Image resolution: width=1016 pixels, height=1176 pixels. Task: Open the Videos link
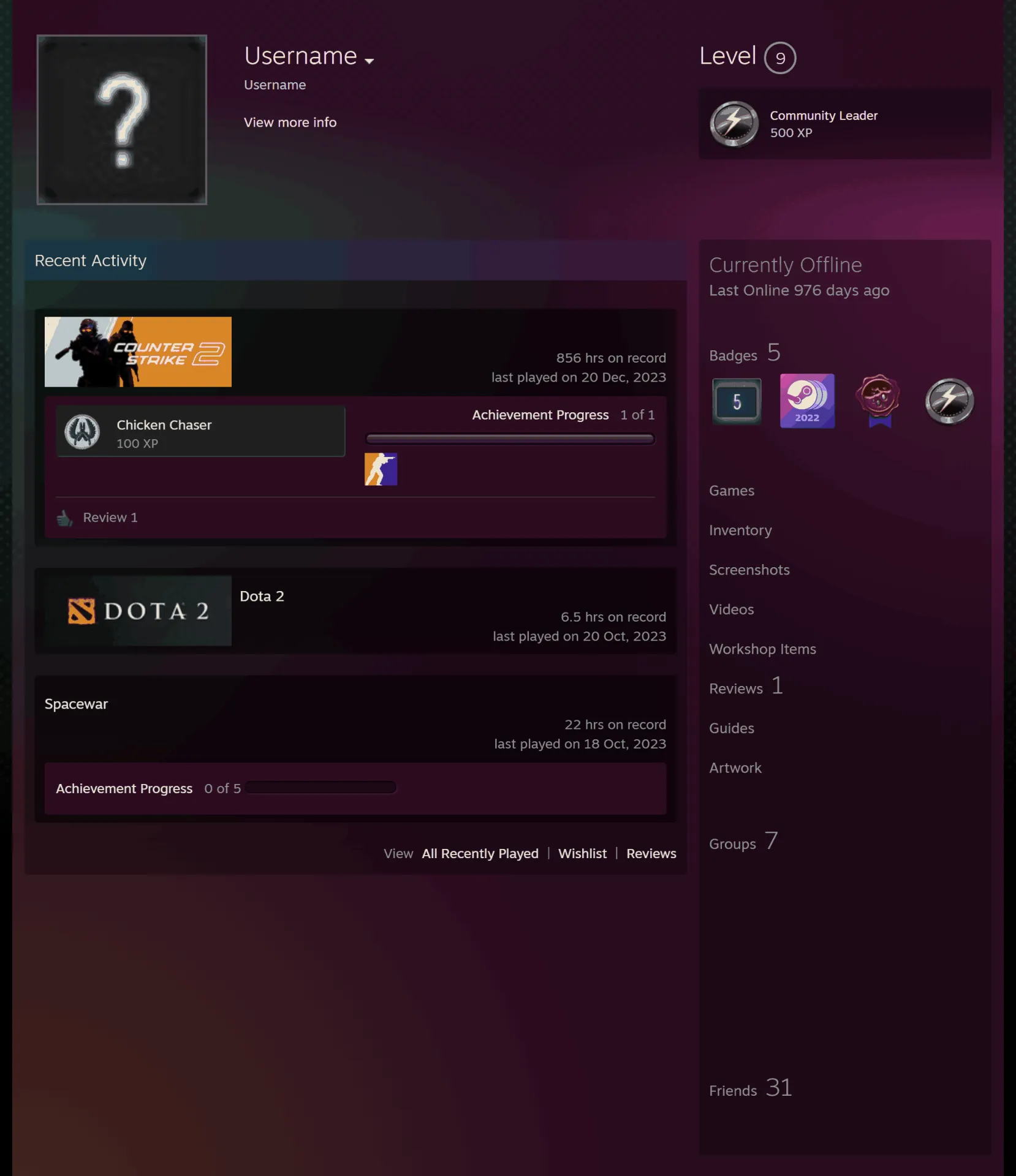(731, 609)
